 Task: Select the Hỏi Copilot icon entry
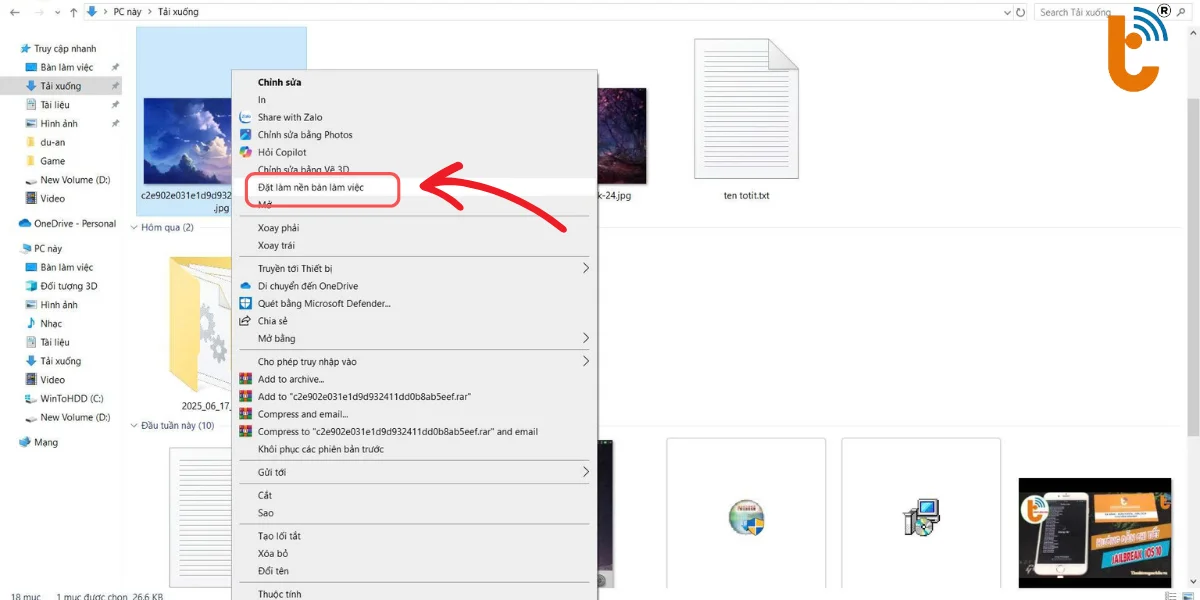pyautogui.click(x=246, y=152)
